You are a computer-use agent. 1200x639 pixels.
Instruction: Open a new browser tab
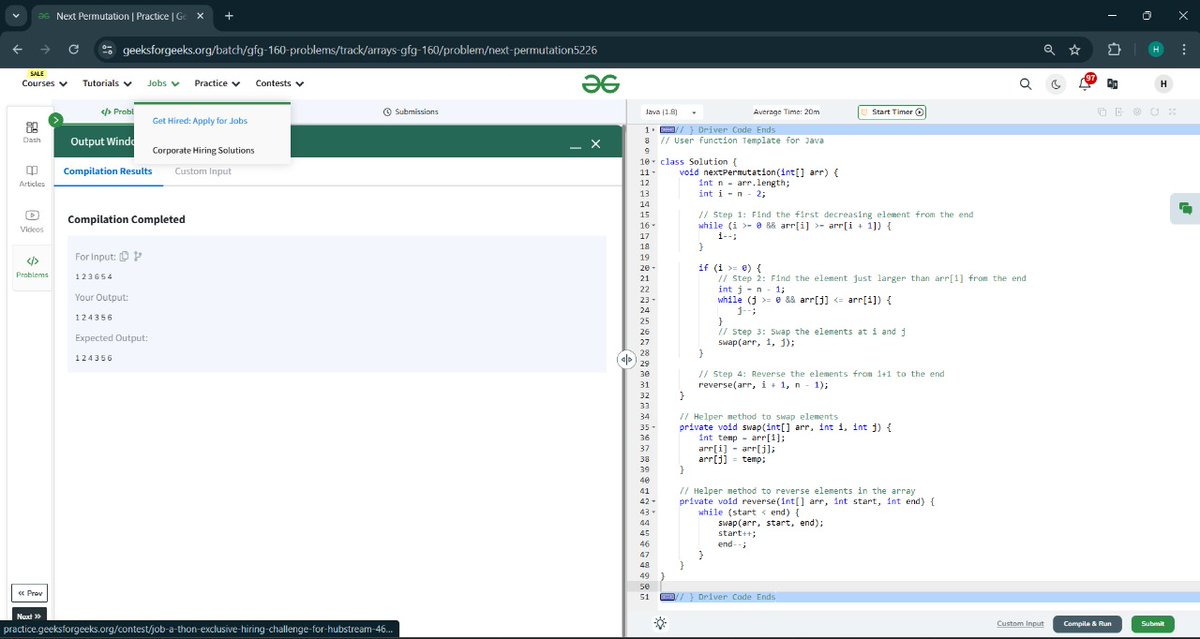coord(229,16)
